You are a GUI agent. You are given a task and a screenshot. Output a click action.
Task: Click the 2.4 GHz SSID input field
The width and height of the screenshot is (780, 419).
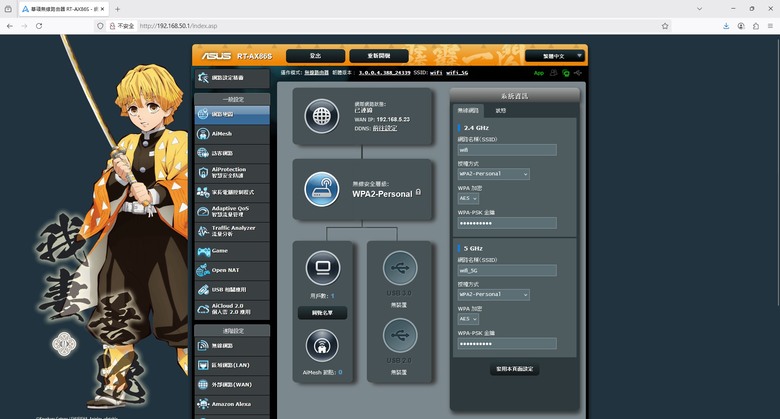click(x=507, y=150)
